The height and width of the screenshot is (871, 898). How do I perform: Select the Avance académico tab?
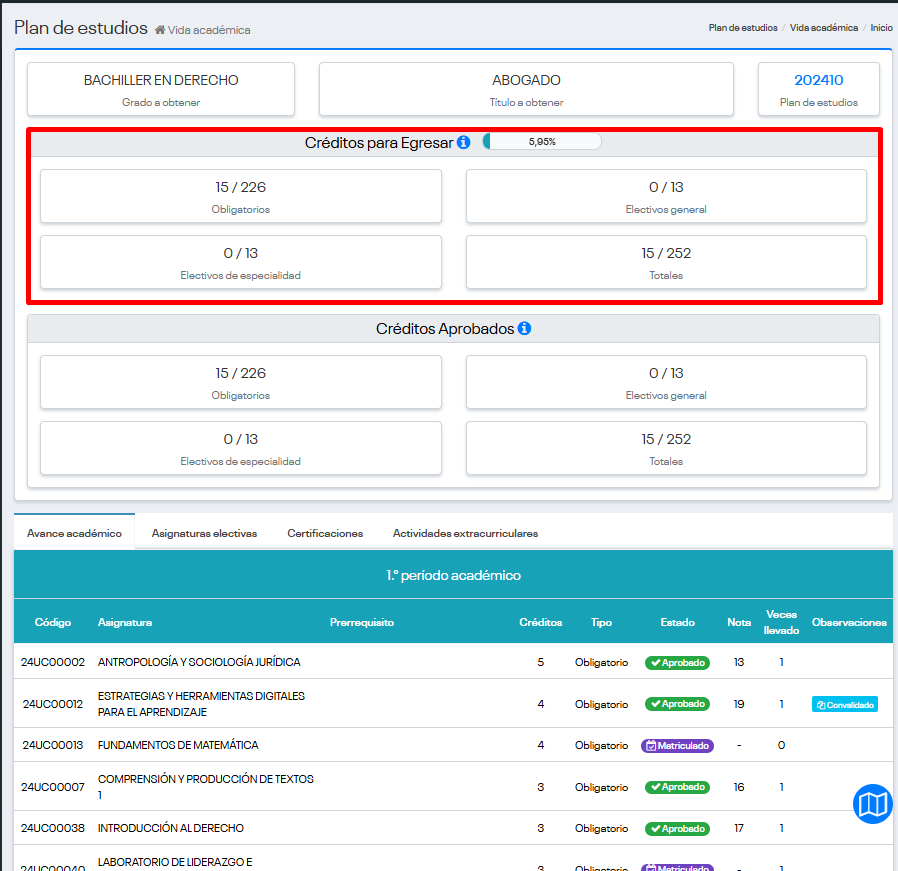point(74,533)
